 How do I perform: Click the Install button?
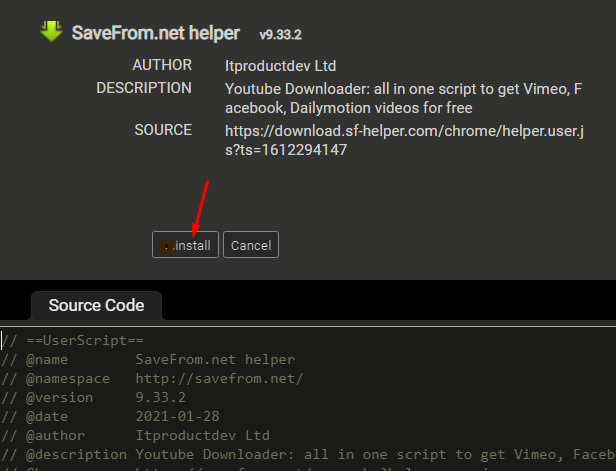coord(185,245)
